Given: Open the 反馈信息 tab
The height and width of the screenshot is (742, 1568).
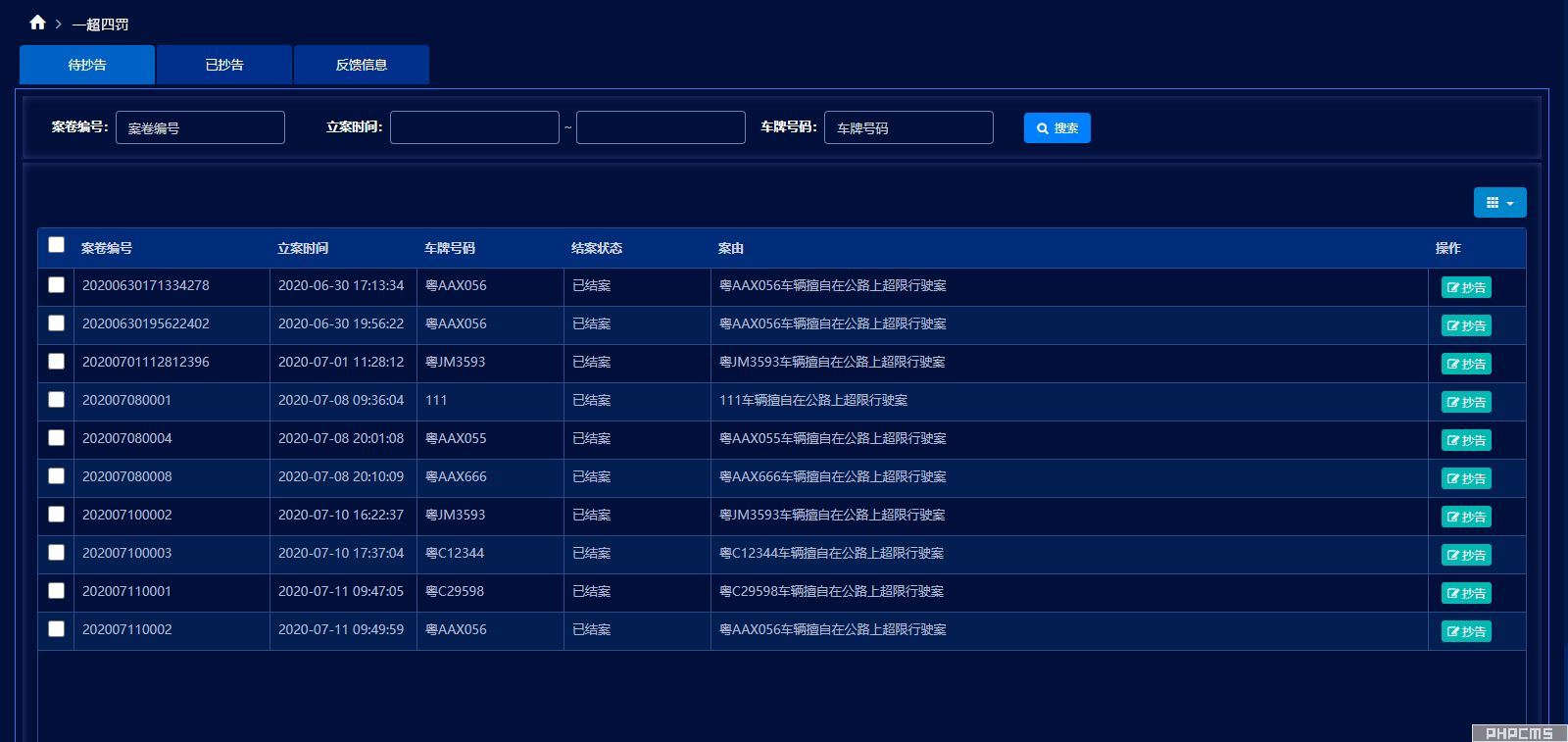Looking at the screenshot, I should (x=362, y=65).
